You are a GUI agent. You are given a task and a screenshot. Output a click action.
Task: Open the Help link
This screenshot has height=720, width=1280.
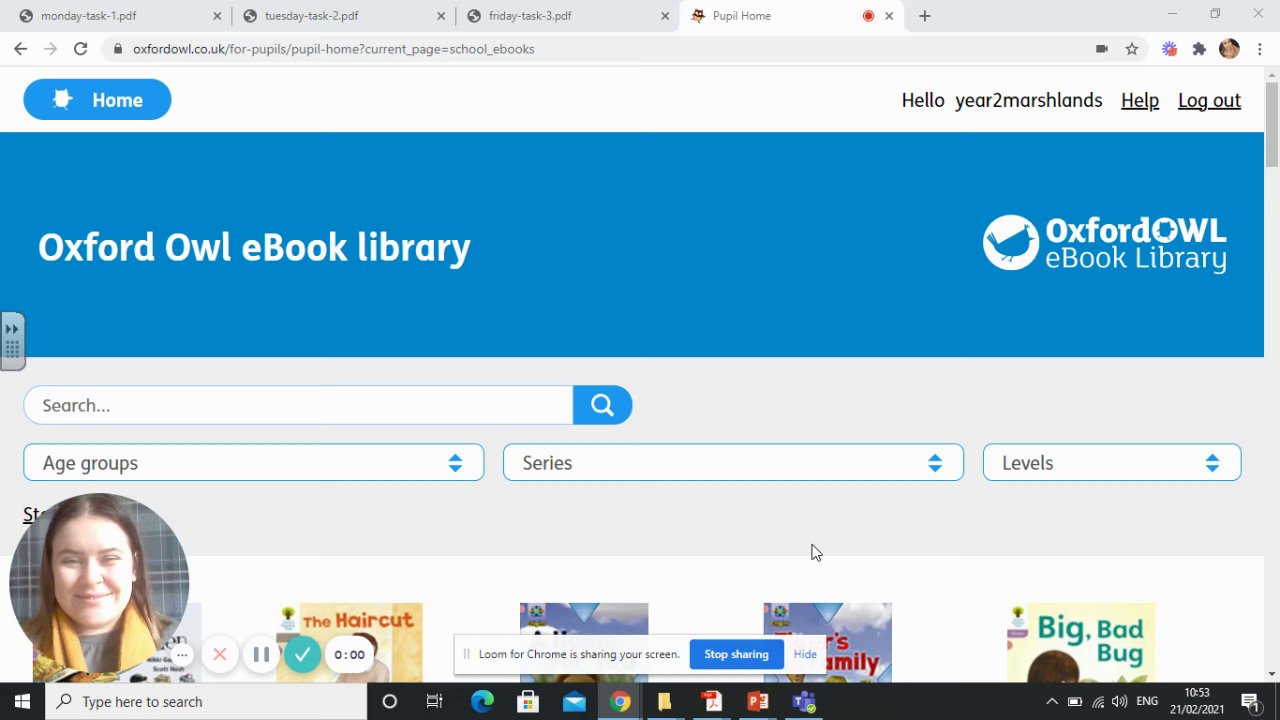pyautogui.click(x=1140, y=100)
